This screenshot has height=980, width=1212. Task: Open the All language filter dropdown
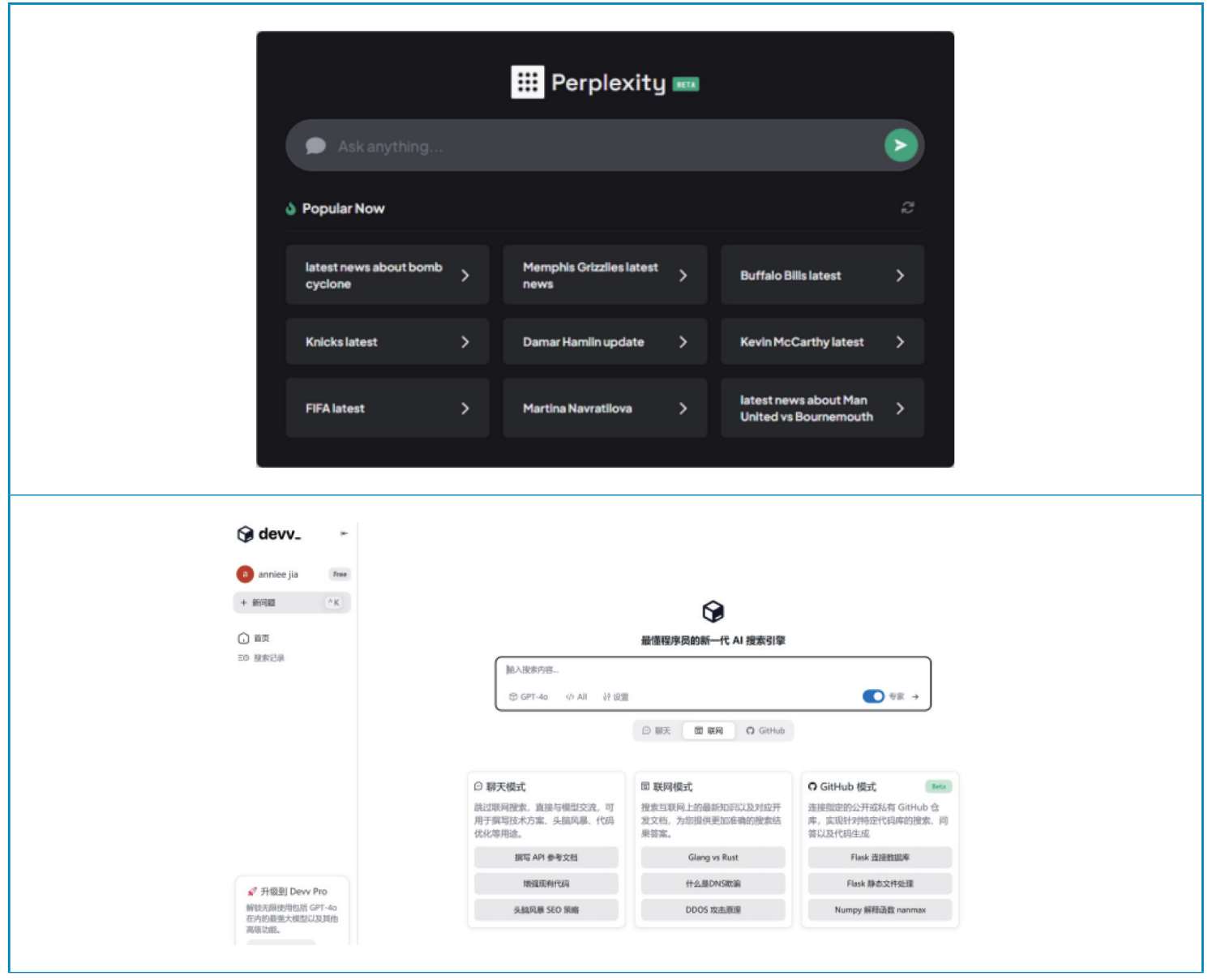tap(576, 696)
